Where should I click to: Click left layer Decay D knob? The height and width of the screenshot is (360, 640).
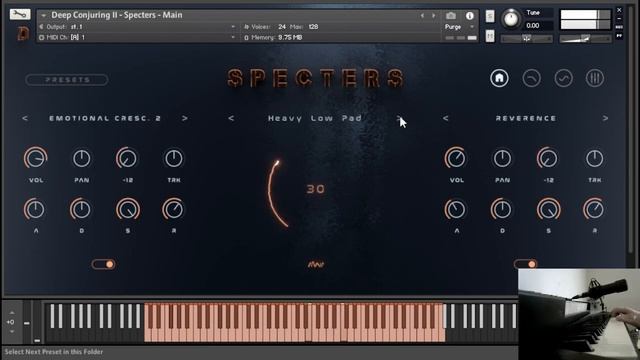pyautogui.click(x=81, y=209)
